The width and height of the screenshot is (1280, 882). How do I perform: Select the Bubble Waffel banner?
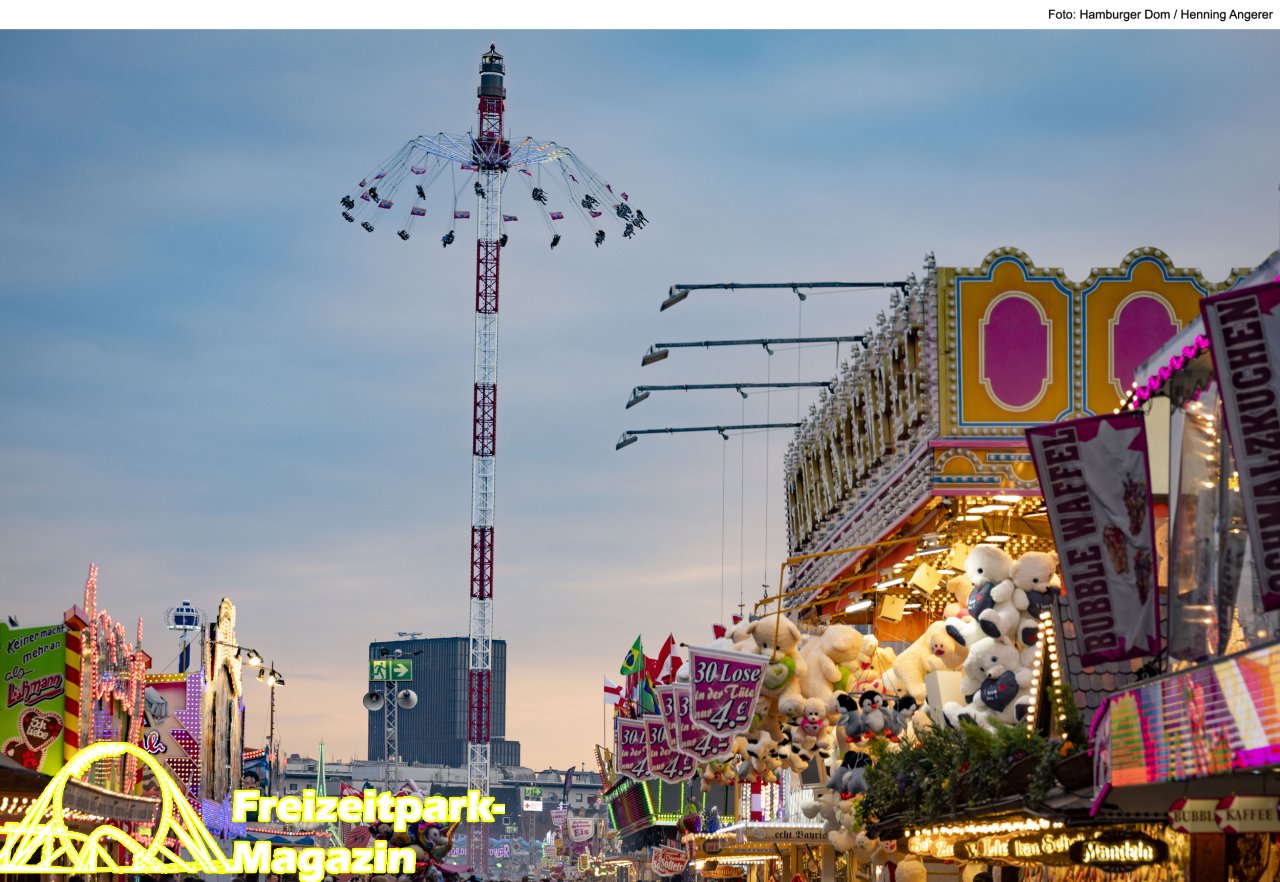(x=1095, y=540)
